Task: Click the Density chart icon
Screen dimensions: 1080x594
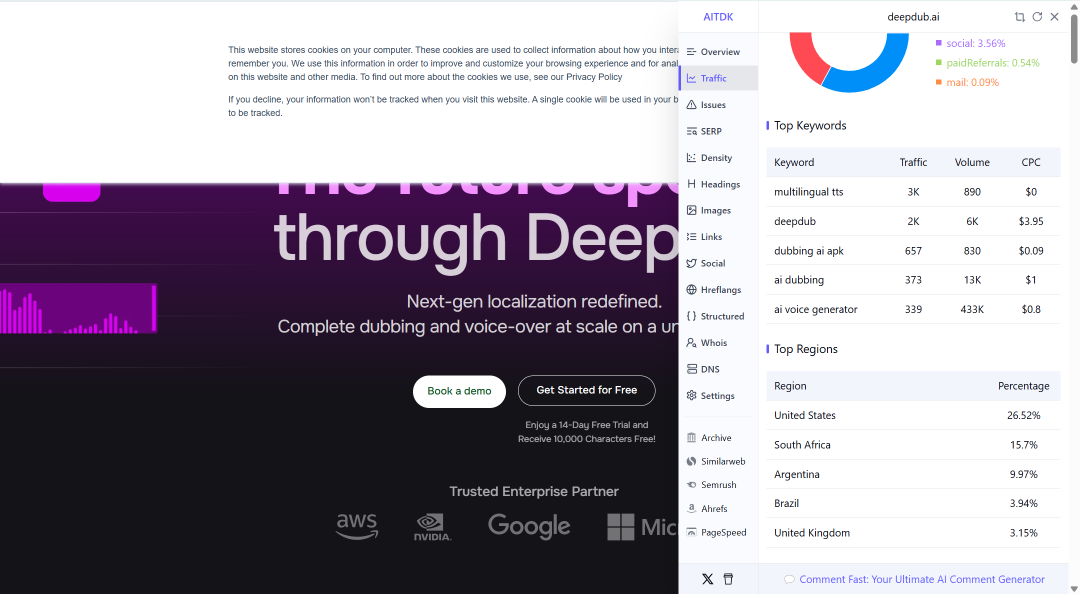Action: pos(692,158)
